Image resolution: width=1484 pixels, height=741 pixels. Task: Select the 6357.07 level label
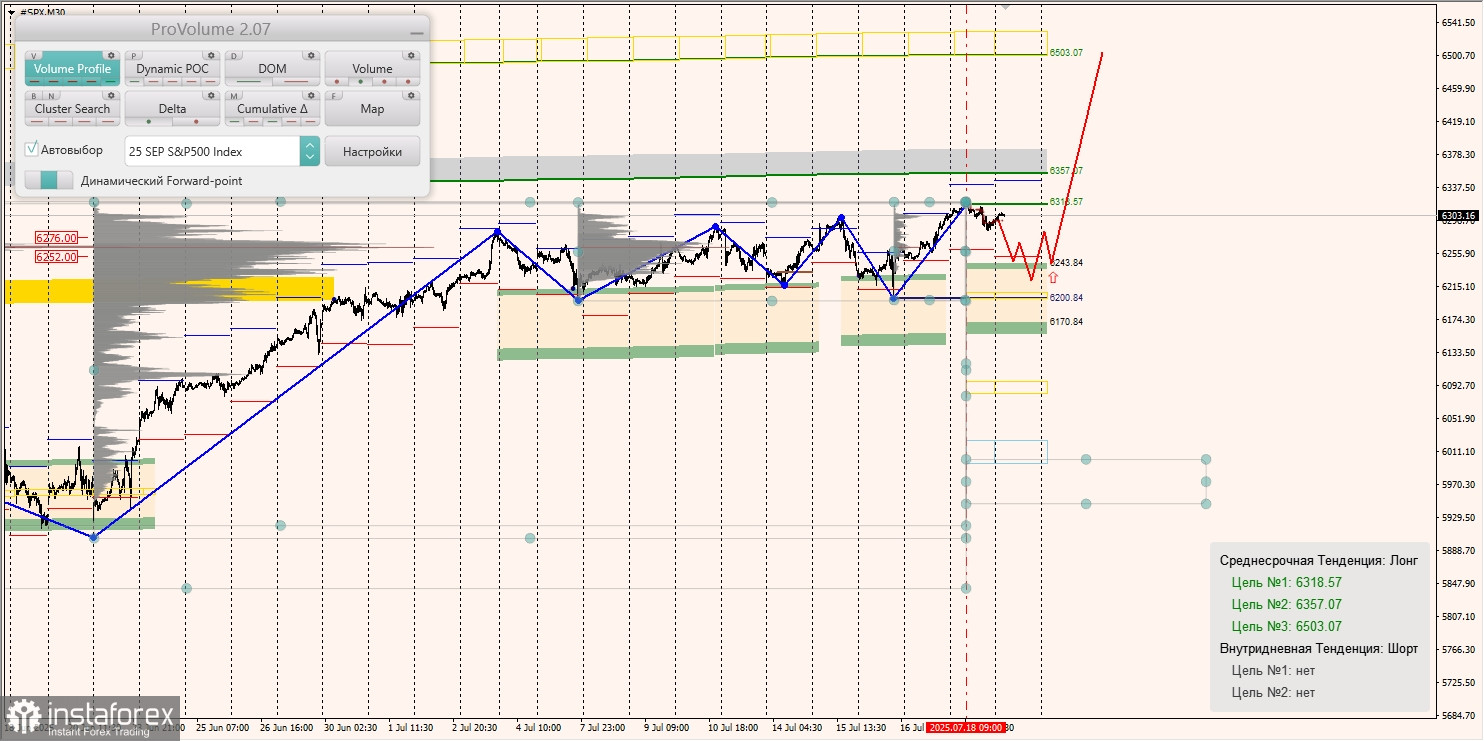click(x=1066, y=171)
